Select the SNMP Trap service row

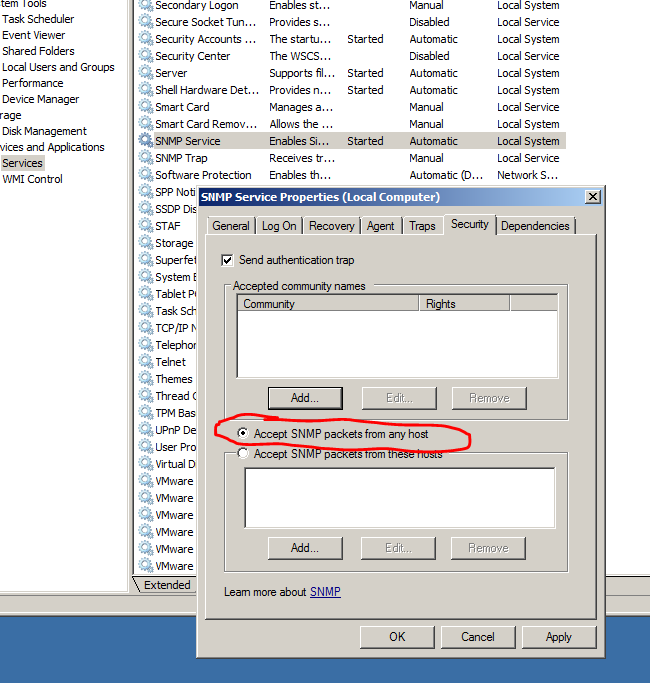[x=351, y=158]
